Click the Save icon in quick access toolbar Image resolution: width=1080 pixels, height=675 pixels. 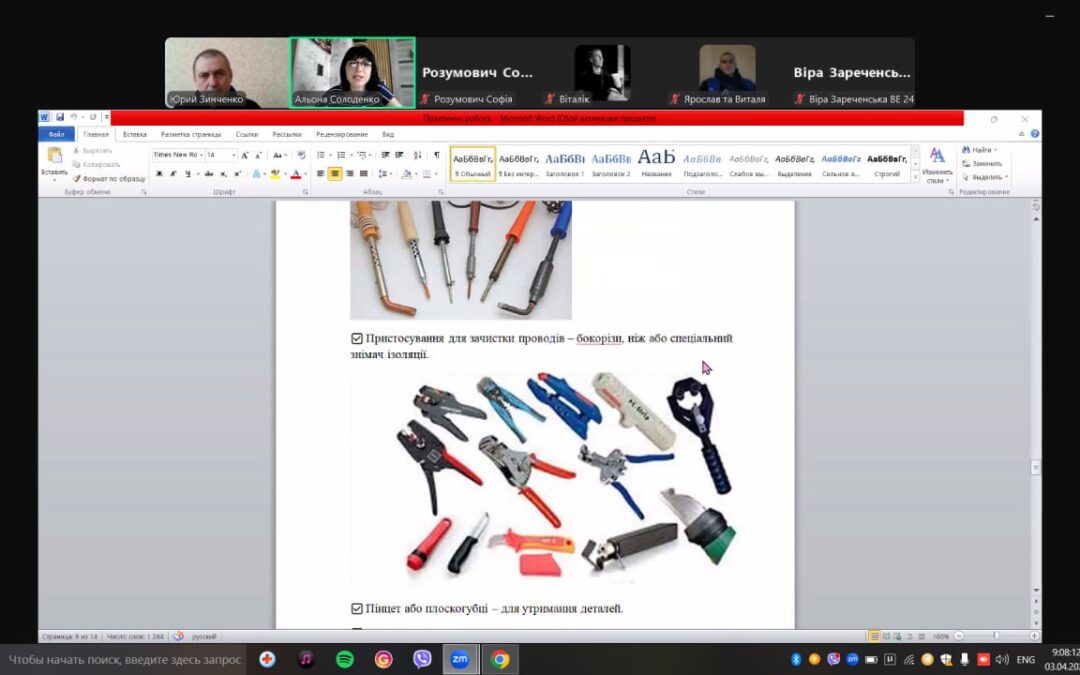[x=60, y=117]
